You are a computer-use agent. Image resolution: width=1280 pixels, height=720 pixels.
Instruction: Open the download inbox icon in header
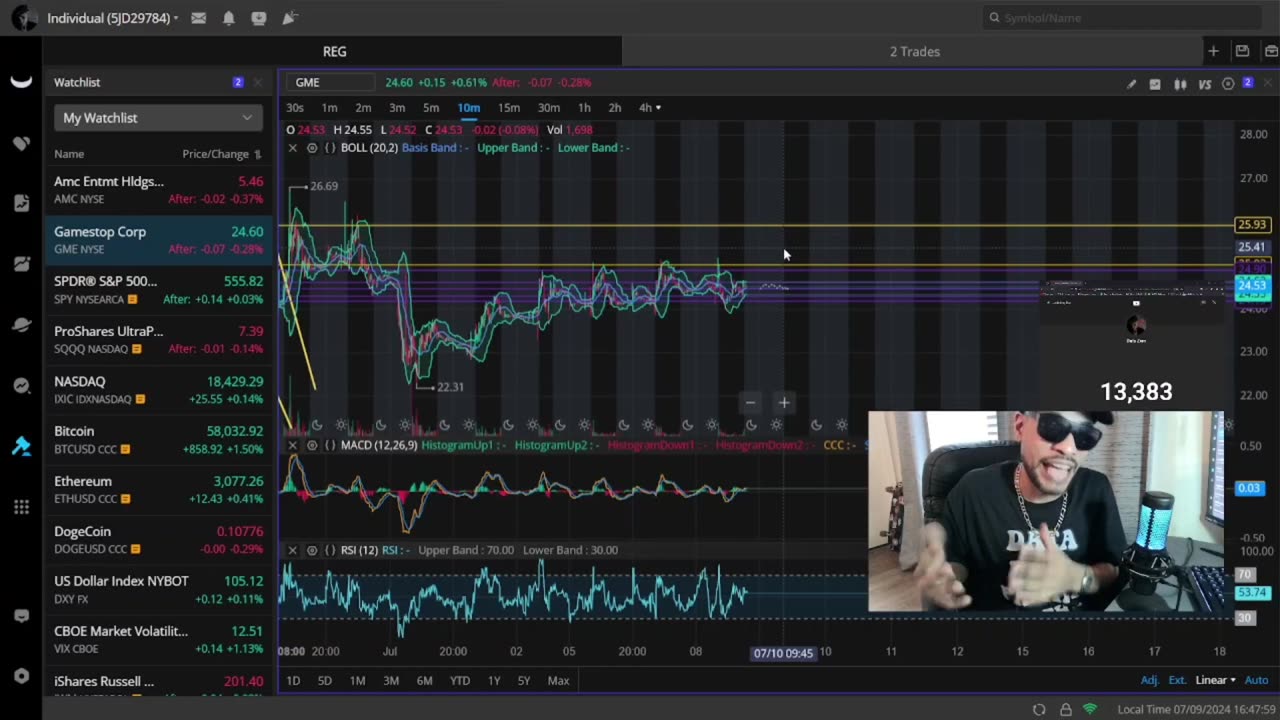[x=259, y=18]
